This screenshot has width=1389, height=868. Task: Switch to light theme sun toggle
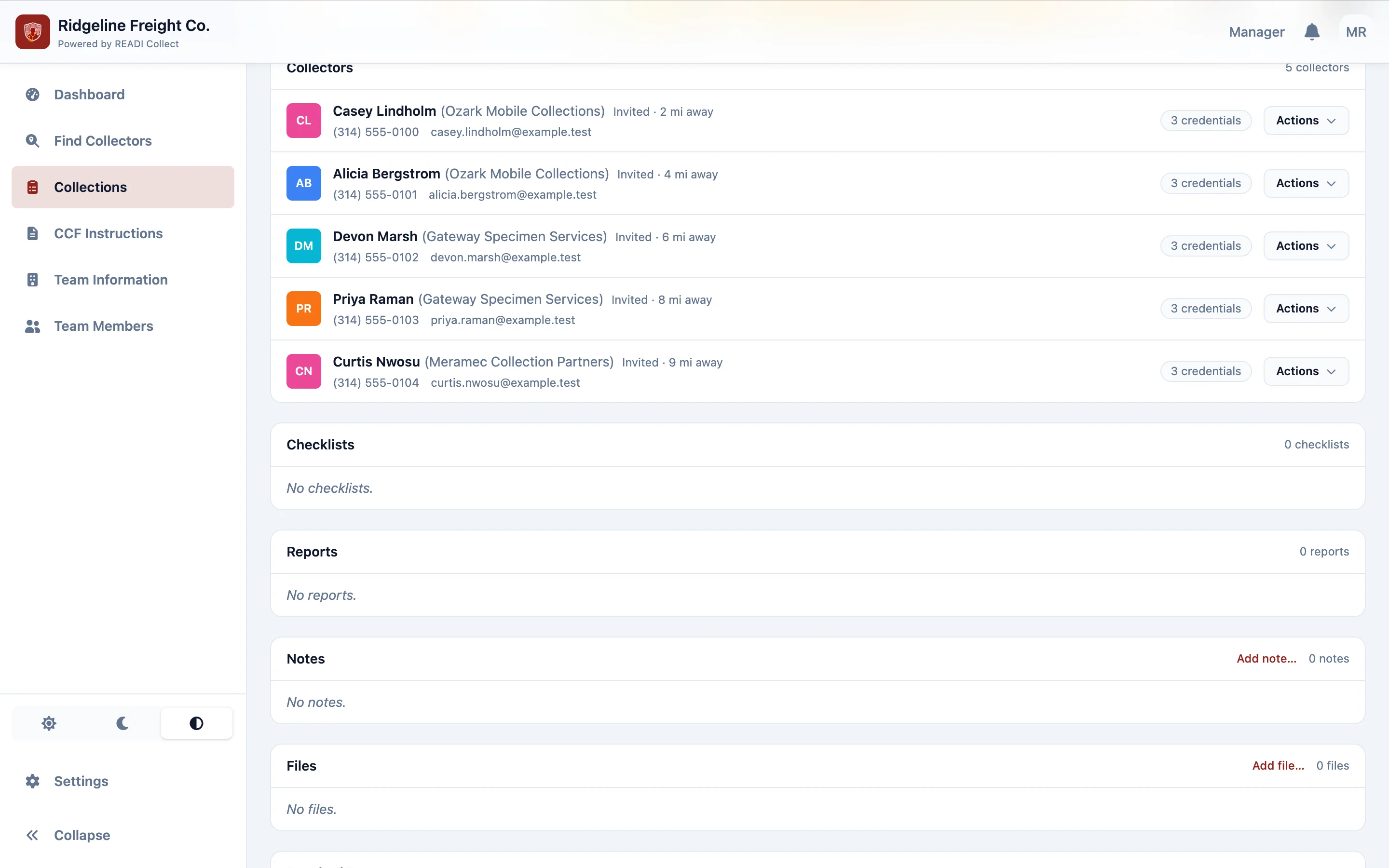pos(49,723)
